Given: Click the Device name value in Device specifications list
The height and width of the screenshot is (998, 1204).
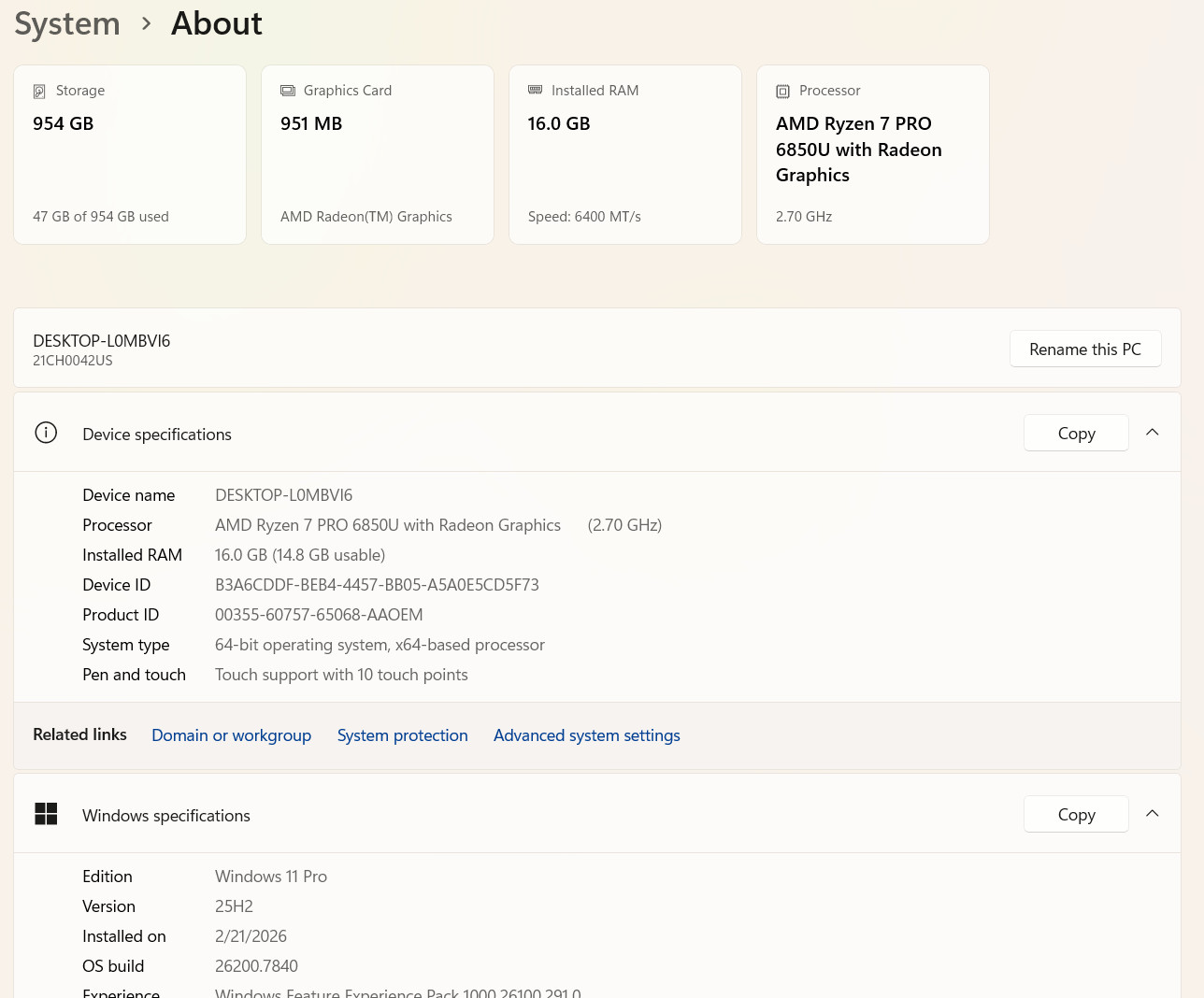Looking at the screenshot, I should 283,495.
